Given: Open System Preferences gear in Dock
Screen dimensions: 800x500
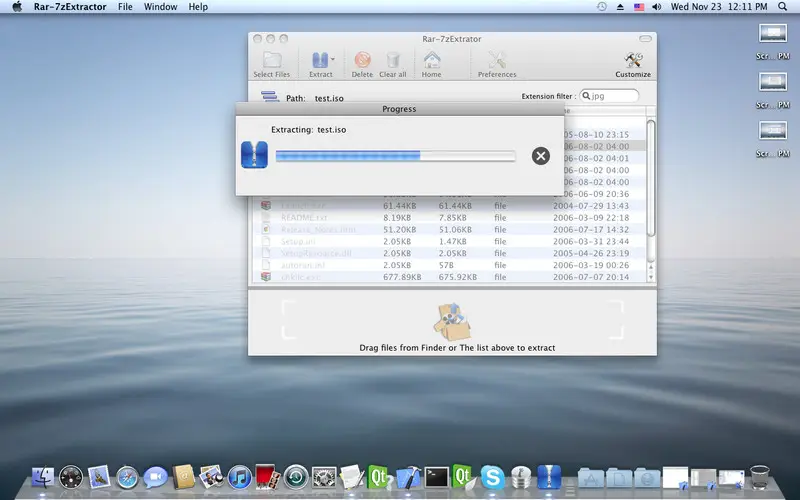Looking at the screenshot, I should tap(324, 478).
